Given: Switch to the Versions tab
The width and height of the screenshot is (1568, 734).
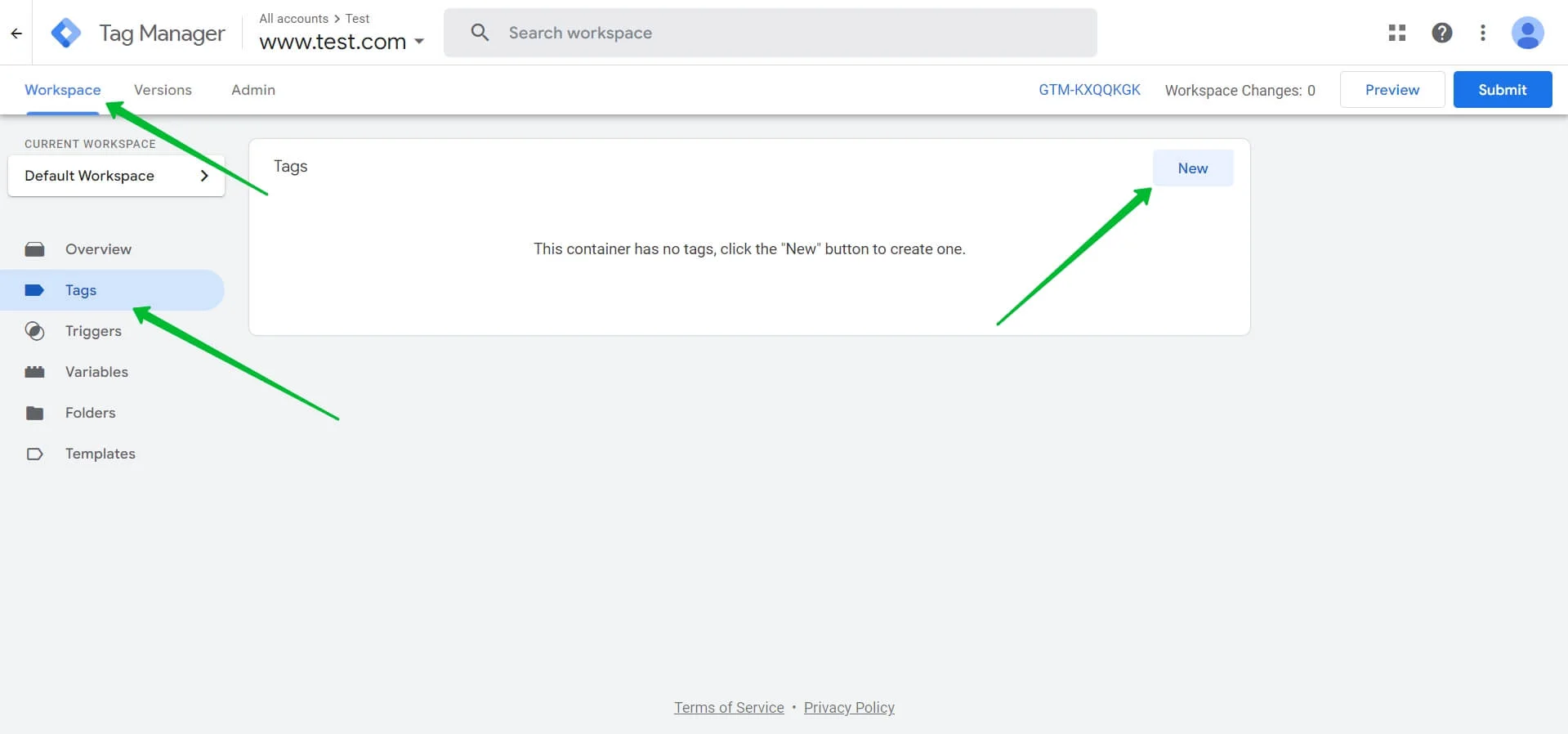Looking at the screenshot, I should [x=163, y=90].
